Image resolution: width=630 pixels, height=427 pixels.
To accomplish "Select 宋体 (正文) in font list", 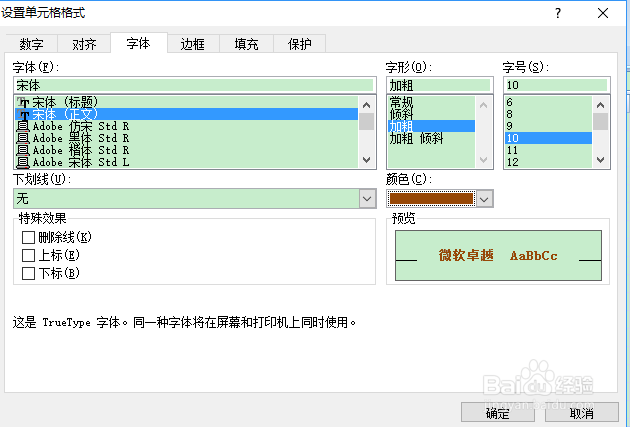I will (x=186, y=114).
